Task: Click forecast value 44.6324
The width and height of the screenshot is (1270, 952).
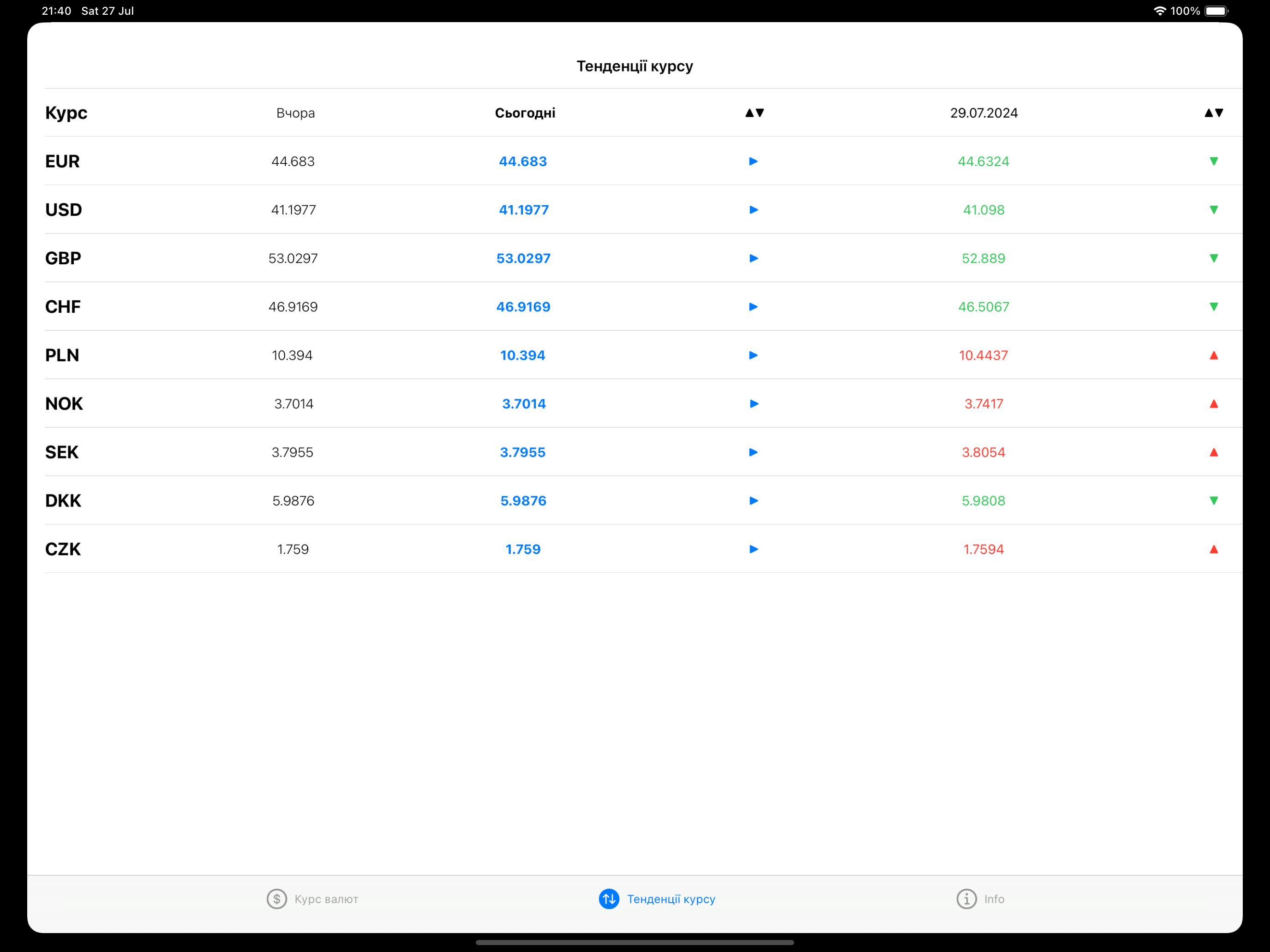Action: click(x=983, y=161)
